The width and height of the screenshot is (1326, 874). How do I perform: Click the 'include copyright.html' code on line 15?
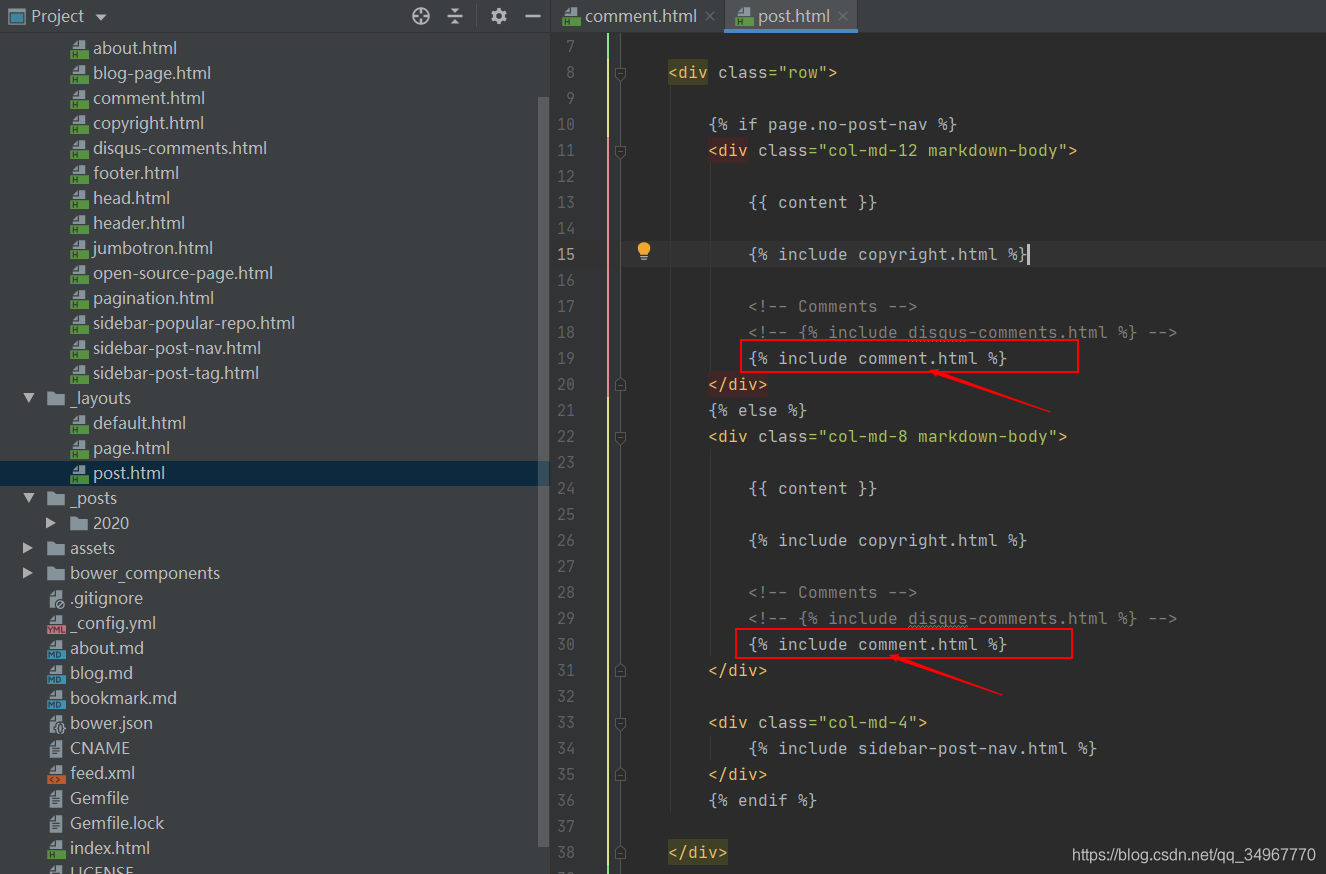(x=888, y=254)
